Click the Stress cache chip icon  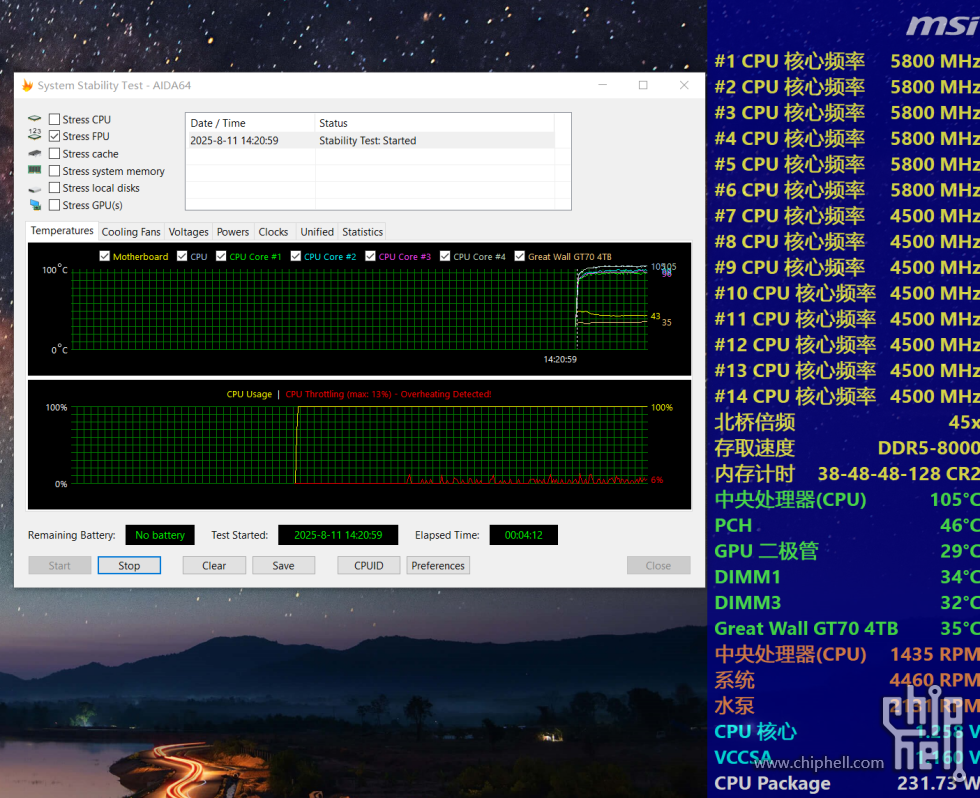[x=34, y=153]
